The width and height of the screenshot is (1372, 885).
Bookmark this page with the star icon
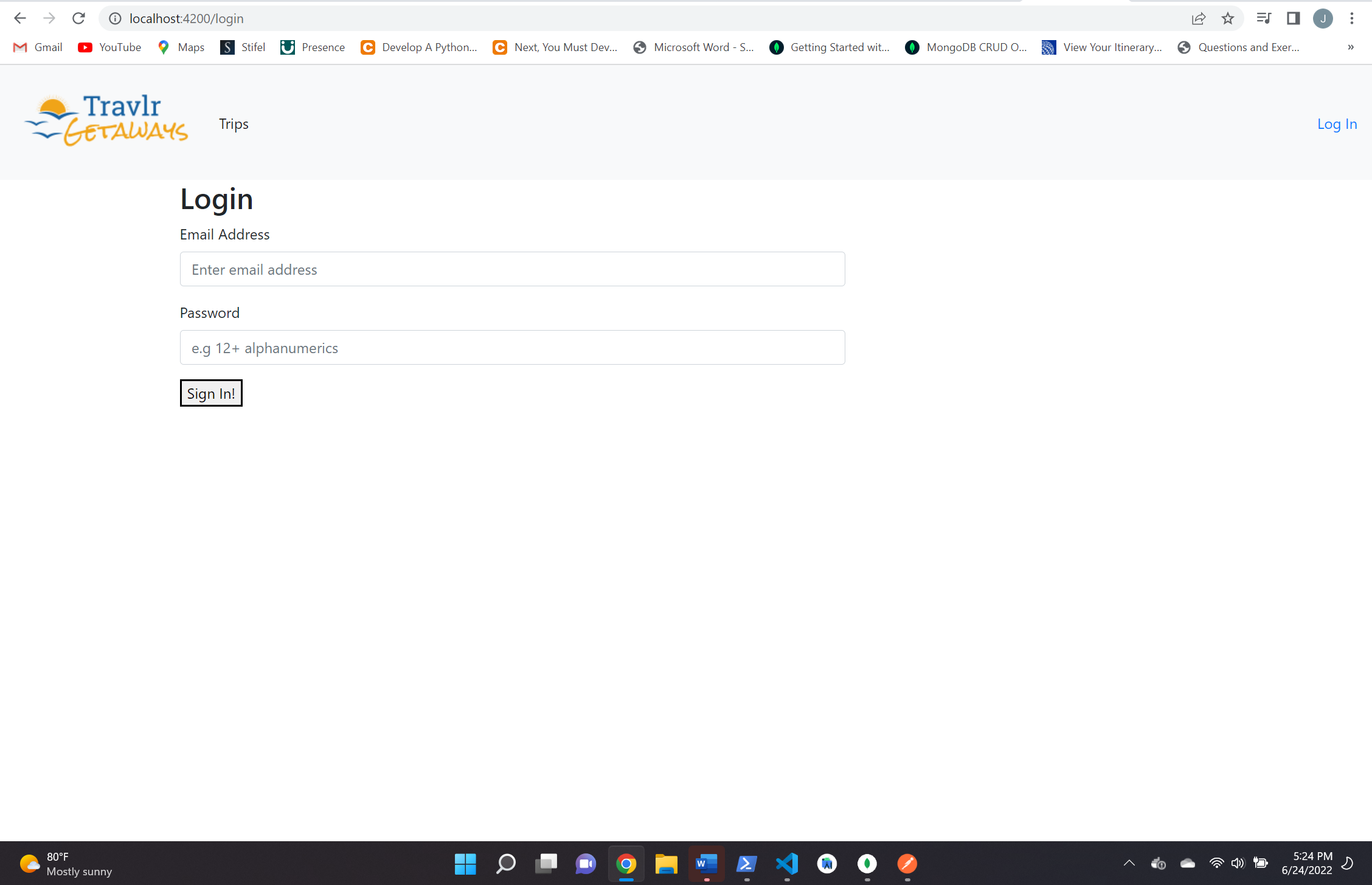[1227, 18]
